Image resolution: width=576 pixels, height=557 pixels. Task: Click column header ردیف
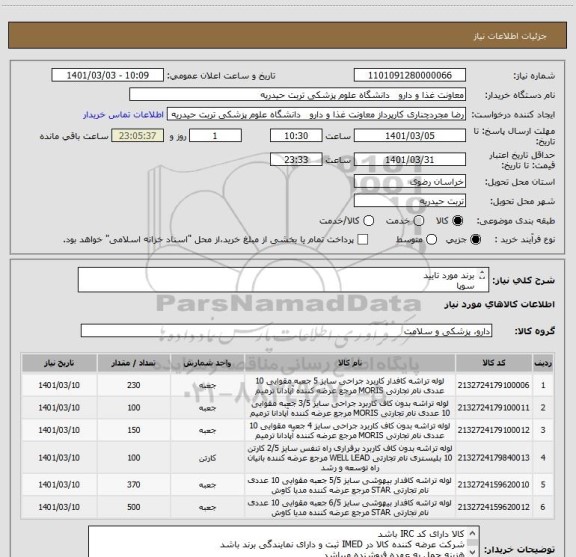[x=543, y=363]
